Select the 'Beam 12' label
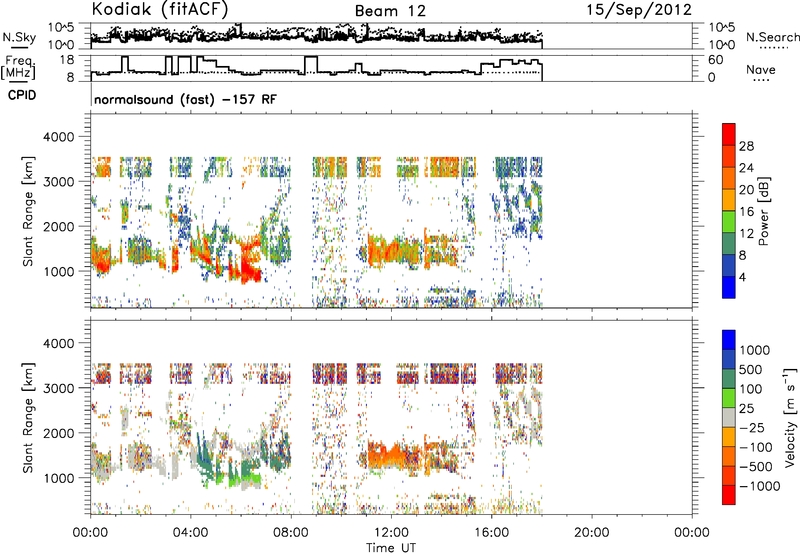Screen dimensions: 800x554 point(390,11)
